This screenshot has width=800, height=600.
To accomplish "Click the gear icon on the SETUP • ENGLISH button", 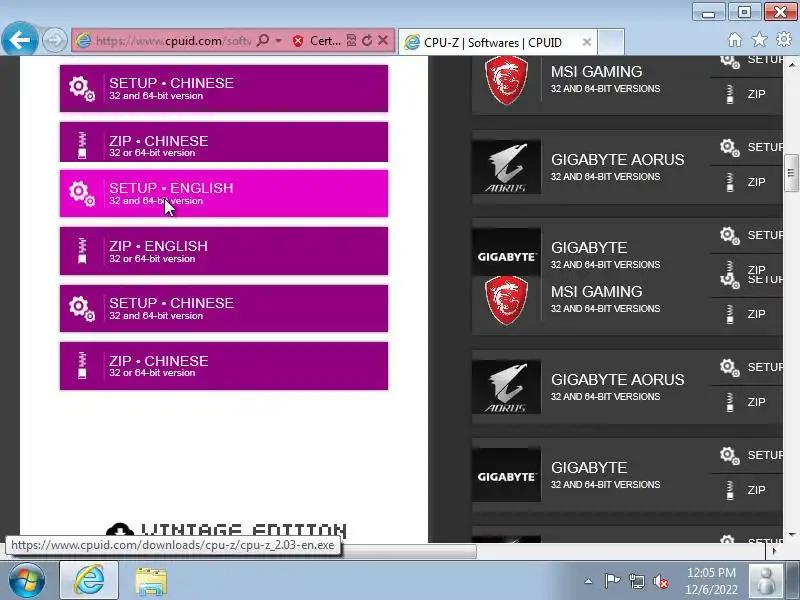I will click(x=82, y=193).
